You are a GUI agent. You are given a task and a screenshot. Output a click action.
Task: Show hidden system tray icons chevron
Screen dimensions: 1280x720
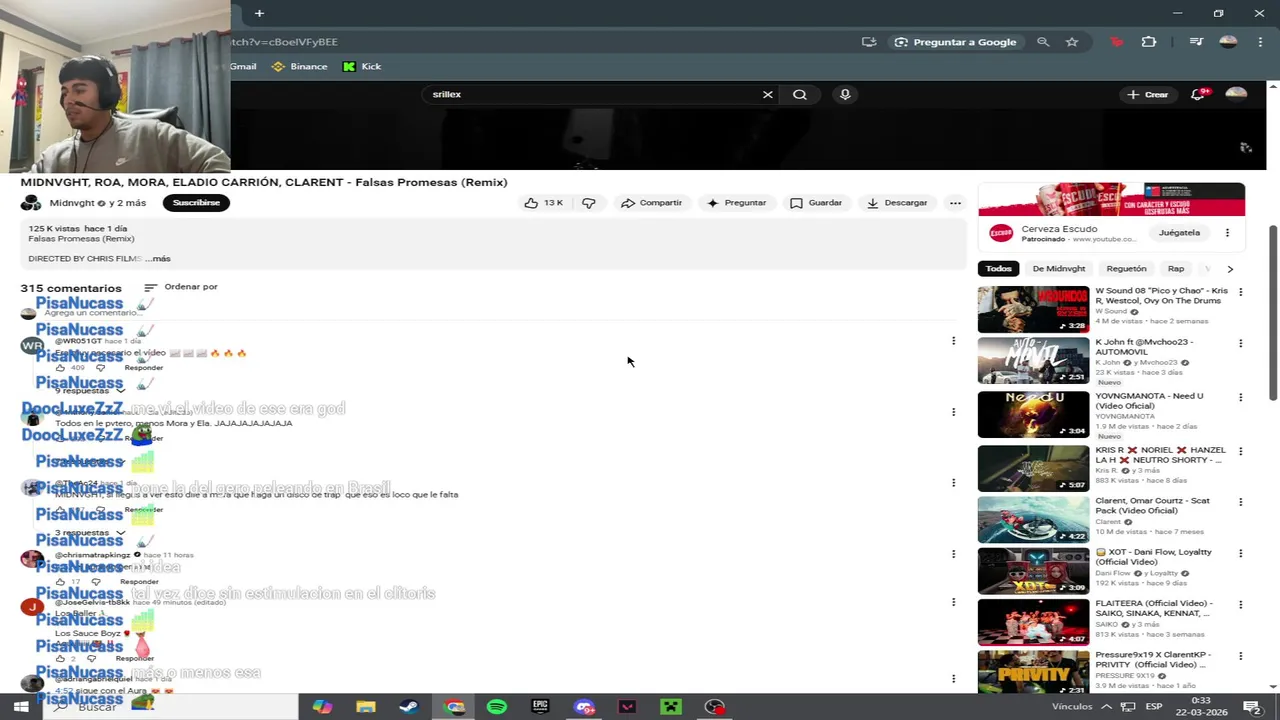click(1108, 707)
